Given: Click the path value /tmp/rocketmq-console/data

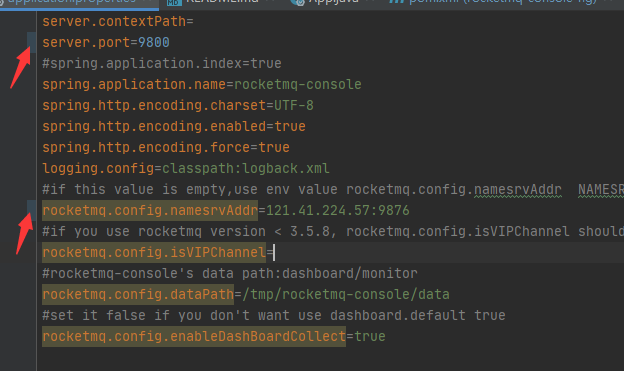Looking at the screenshot, I should click(x=346, y=295).
